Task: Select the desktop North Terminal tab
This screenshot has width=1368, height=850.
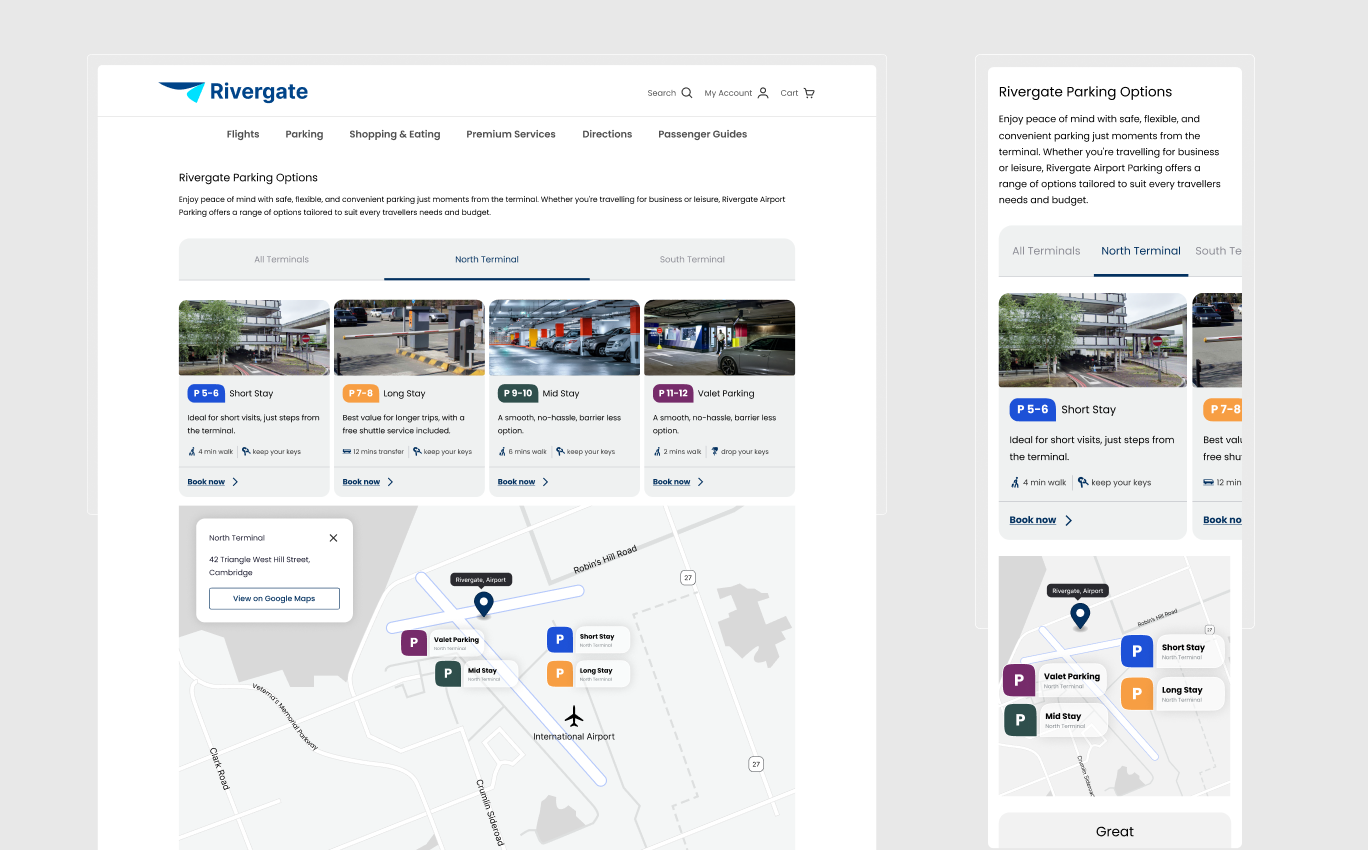Action: click(487, 259)
